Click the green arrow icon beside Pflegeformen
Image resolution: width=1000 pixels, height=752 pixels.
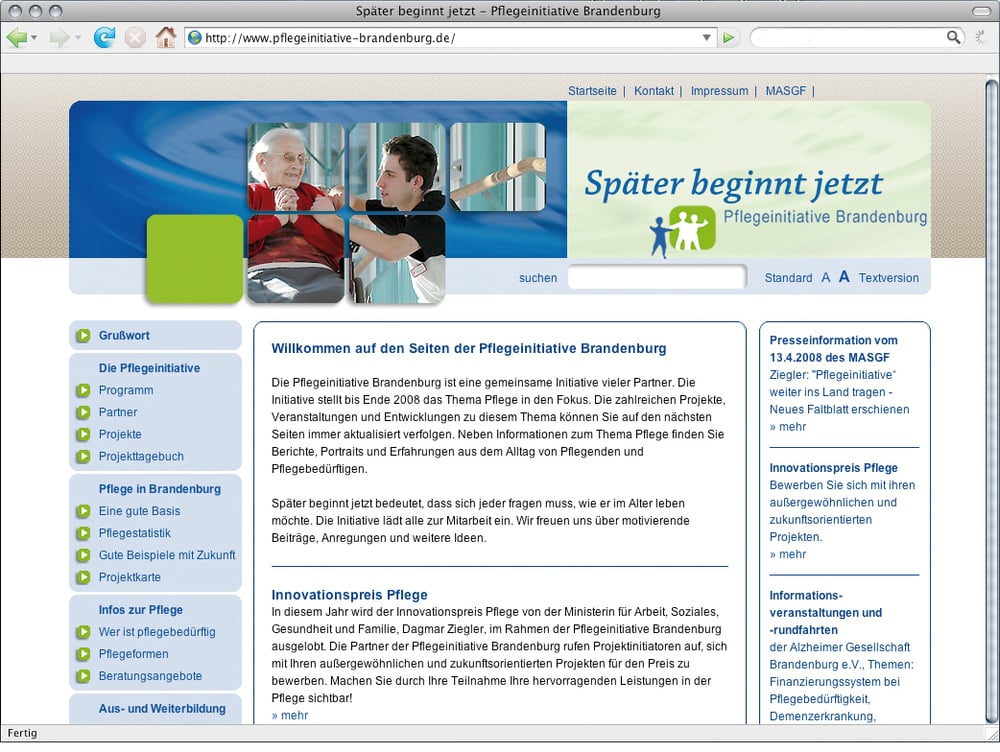tap(83, 654)
